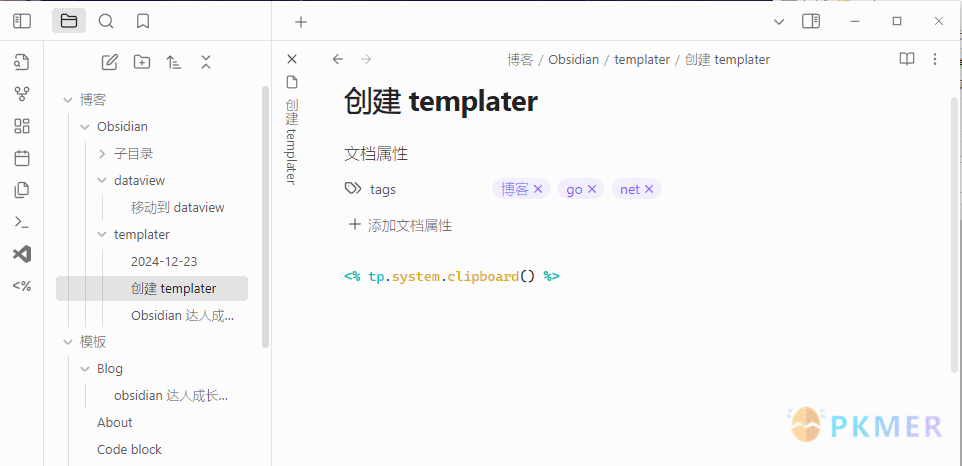Expand the 子目录 folder
The height and width of the screenshot is (466, 962).
[x=102, y=154]
